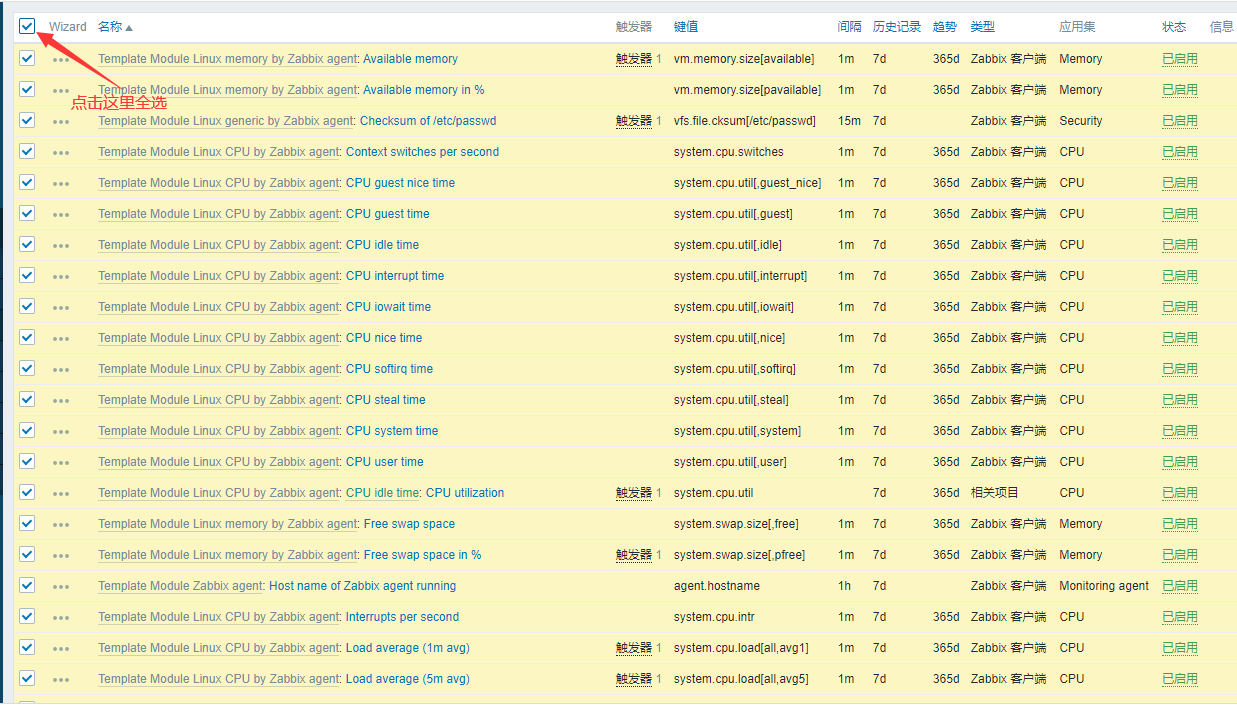This screenshot has width=1237, height=708.
Task: Toggle checkbox for CPU utilization row
Action: click(27, 492)
